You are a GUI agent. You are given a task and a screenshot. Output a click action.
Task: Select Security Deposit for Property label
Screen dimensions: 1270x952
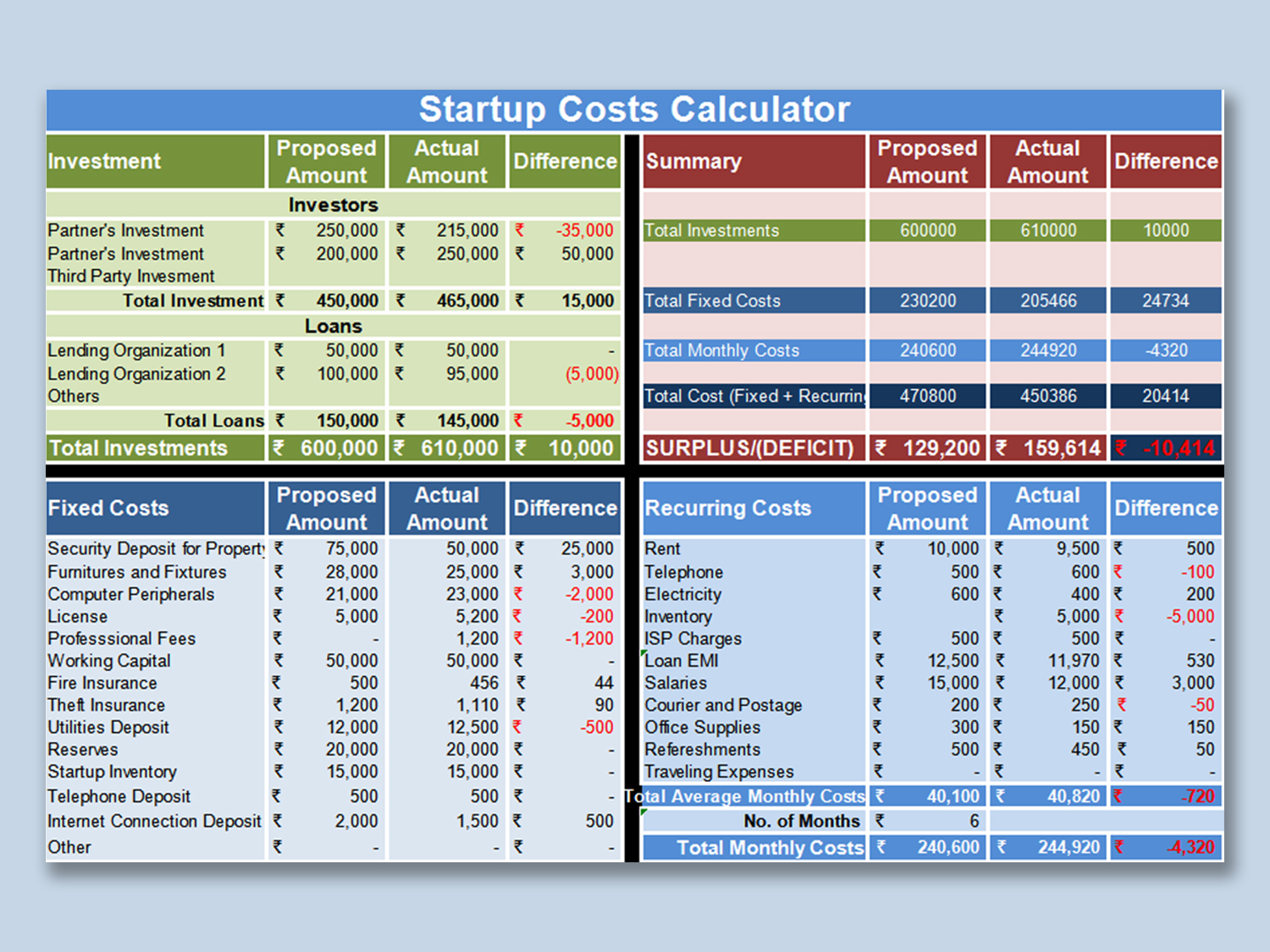[x=156, y=548]
